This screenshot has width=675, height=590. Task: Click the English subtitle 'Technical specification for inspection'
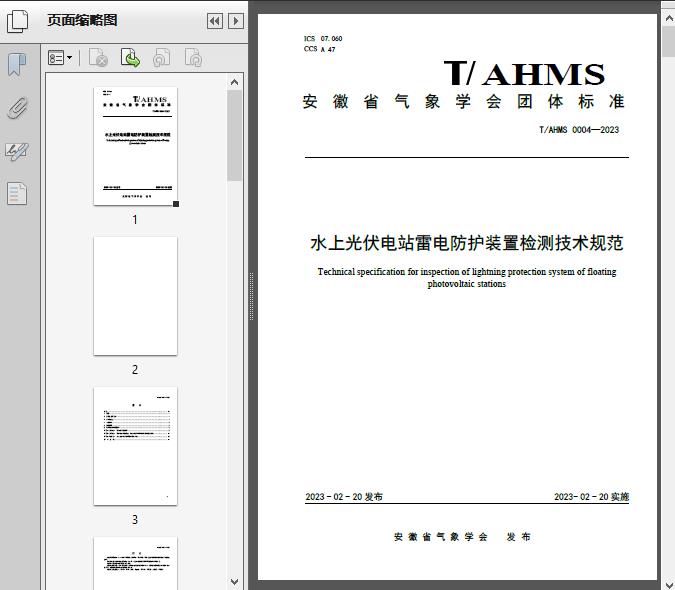click(467, 278)
